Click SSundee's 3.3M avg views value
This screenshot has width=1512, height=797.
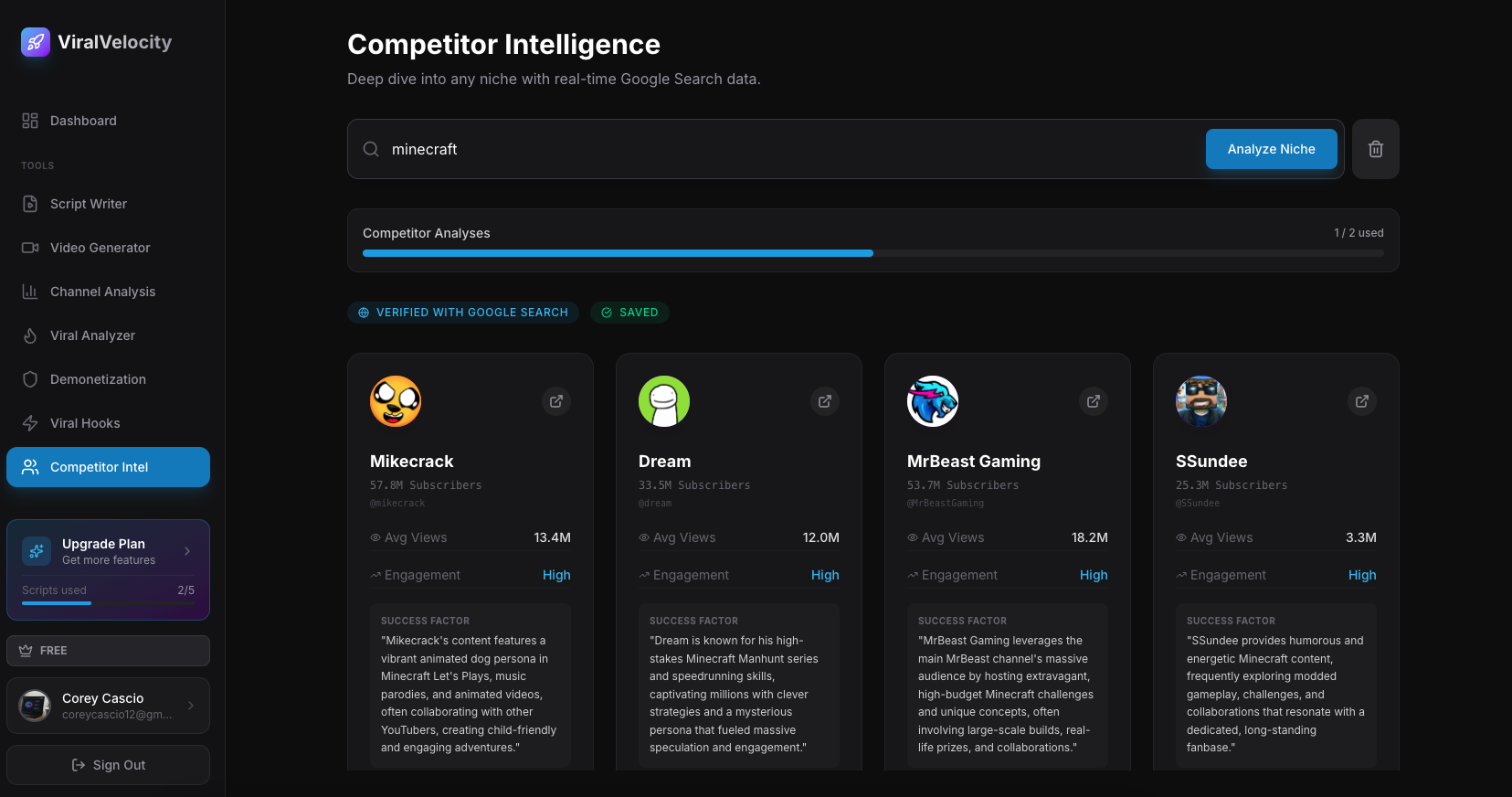coord(1360,537)
